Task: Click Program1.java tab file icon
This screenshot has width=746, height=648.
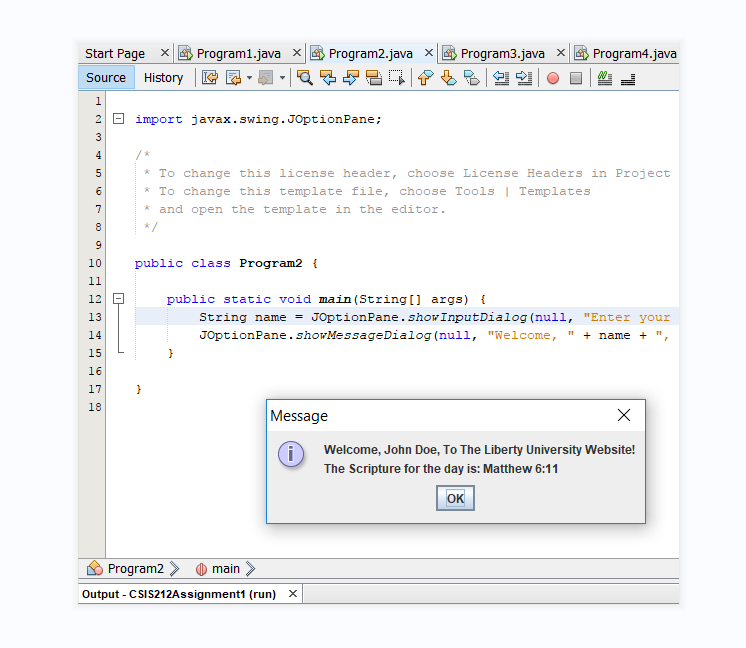Action: [x=185, y=53]
